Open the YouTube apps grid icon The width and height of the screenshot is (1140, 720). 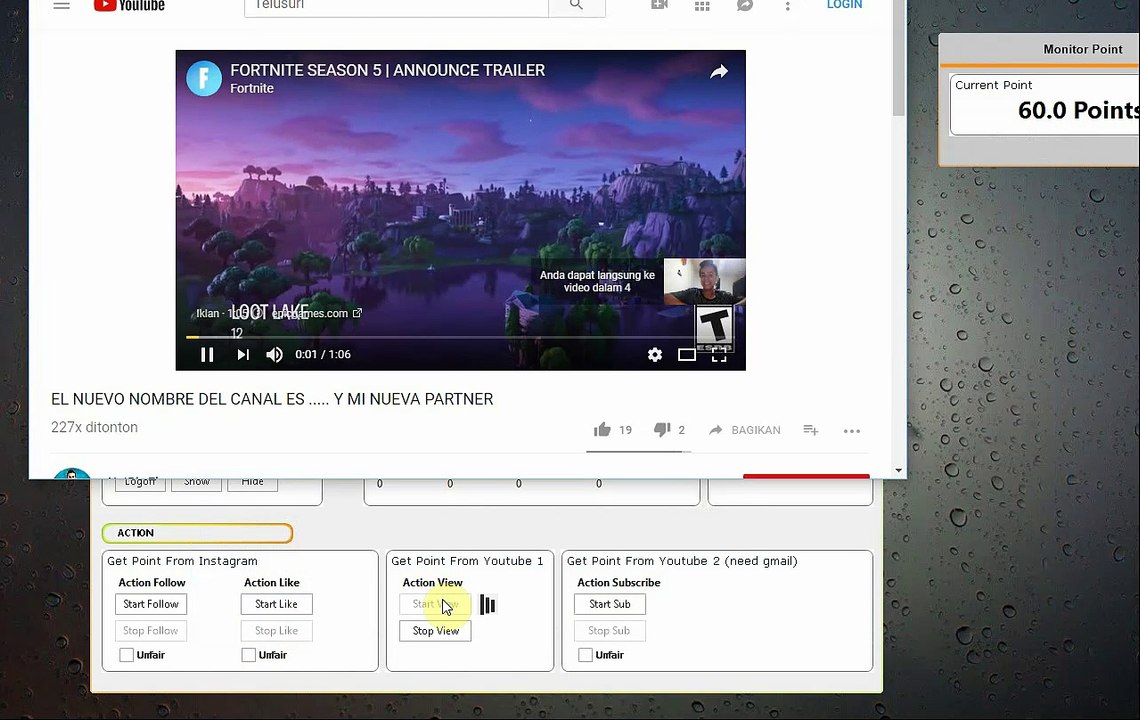pyautogui.click(x=702, y=5)
